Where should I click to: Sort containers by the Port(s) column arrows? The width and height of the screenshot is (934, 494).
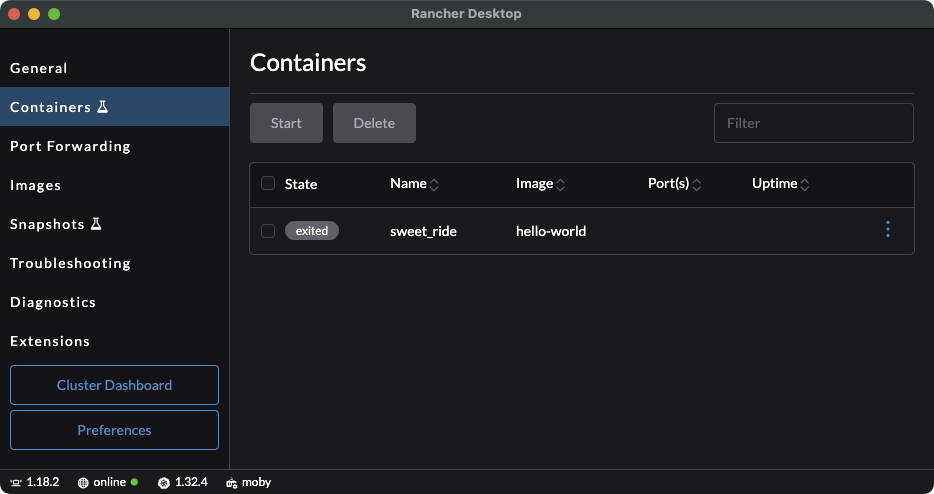tap(696, 185)
